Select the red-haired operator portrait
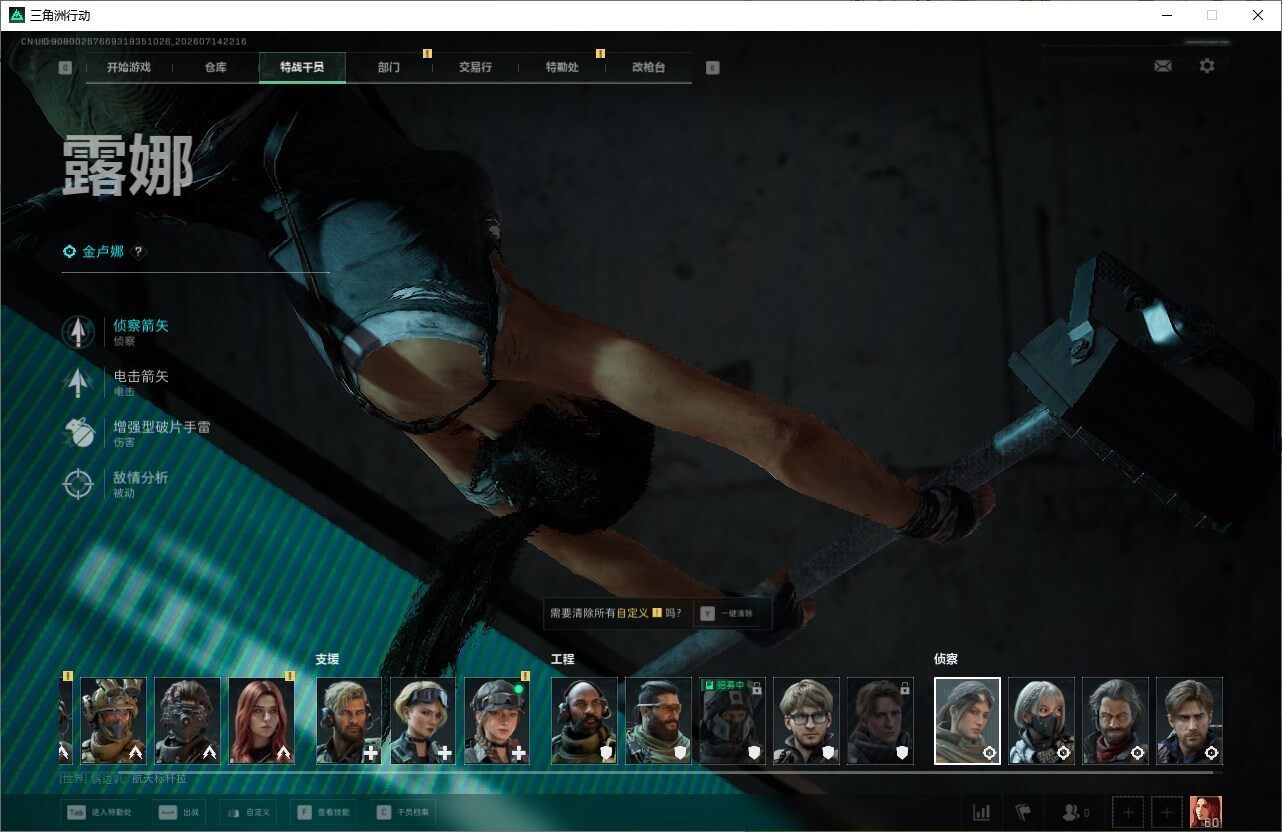This screenshot has width=1282, height=832. click(x=262, y=721)
